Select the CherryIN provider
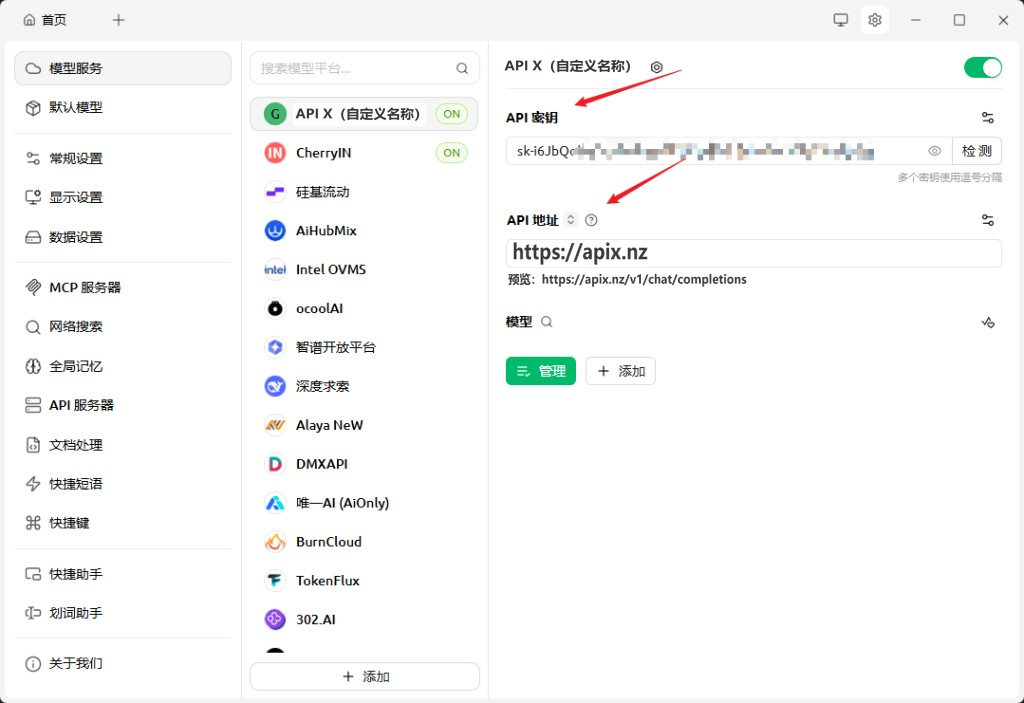 (364, 153)
